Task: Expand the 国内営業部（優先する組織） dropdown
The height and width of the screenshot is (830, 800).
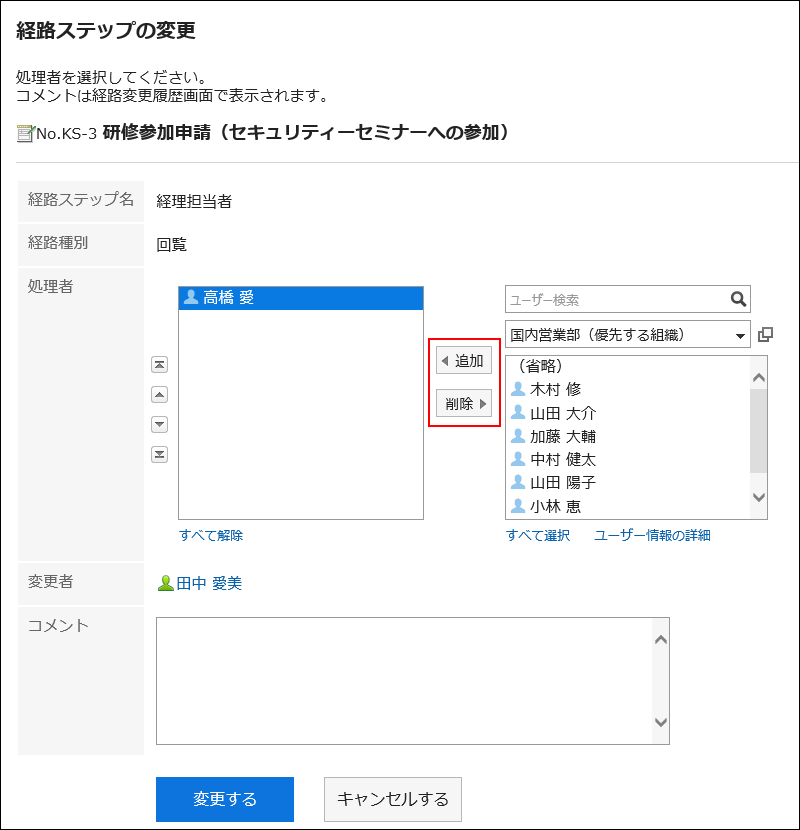Action: (x=627, y=334)
